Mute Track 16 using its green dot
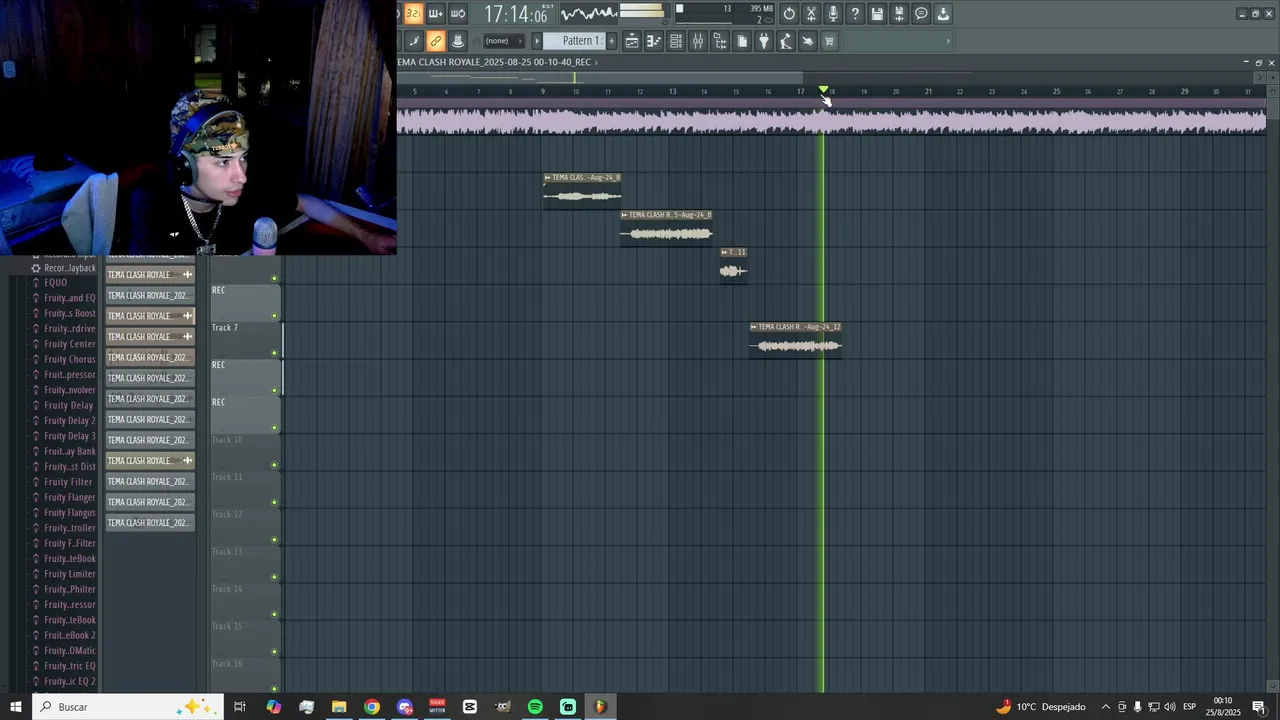1280x720 pixels. 275,688
